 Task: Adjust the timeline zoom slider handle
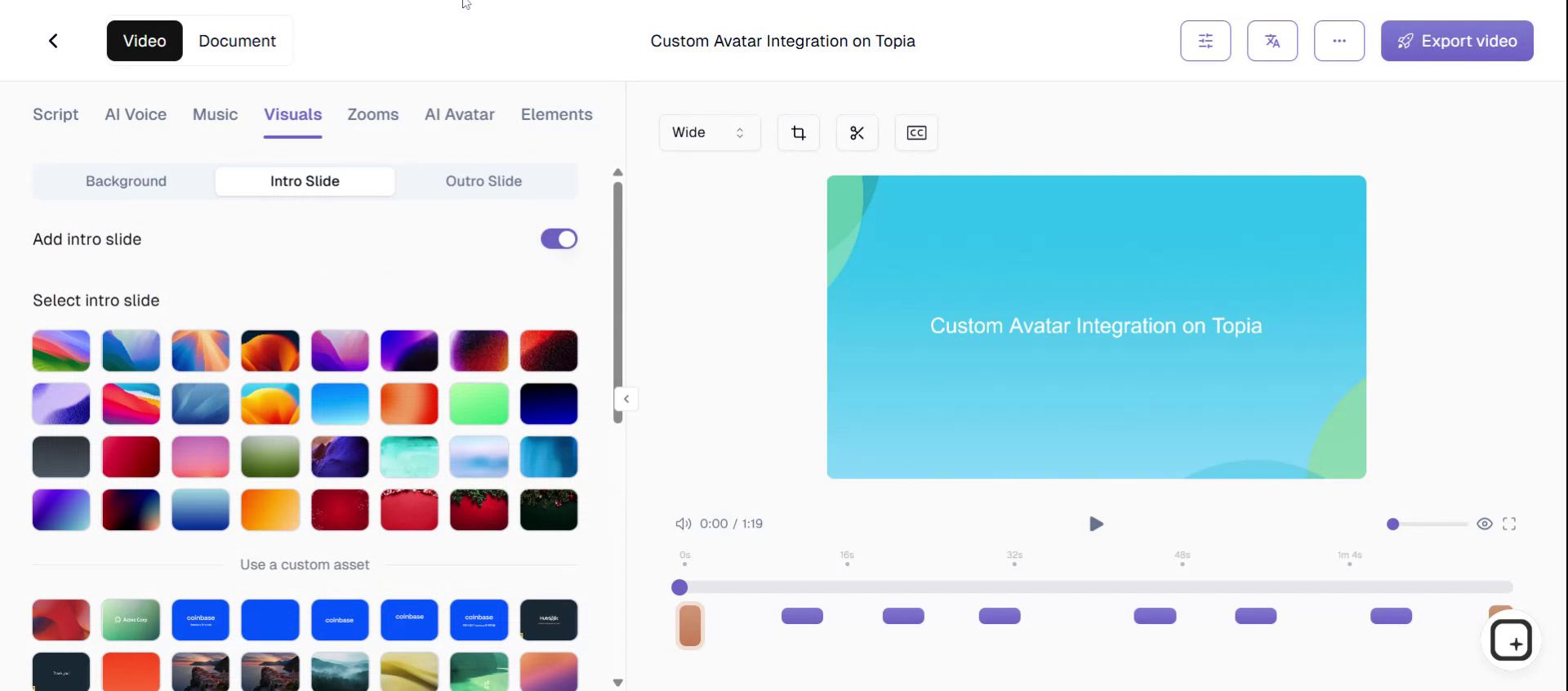click(x=1393, y=524)
